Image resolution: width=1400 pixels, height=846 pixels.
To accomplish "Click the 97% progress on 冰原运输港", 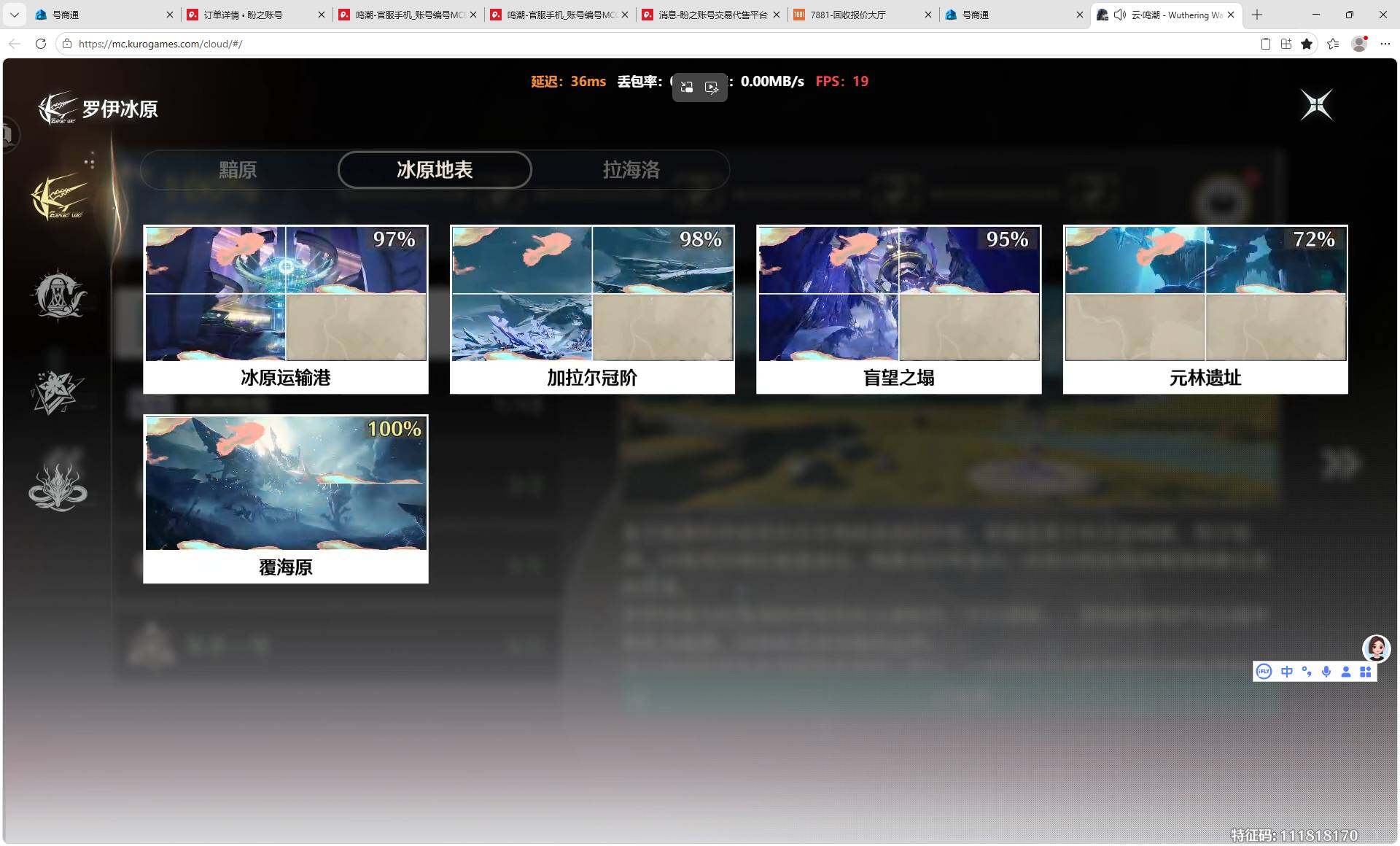I will click(x=394, y=239).
